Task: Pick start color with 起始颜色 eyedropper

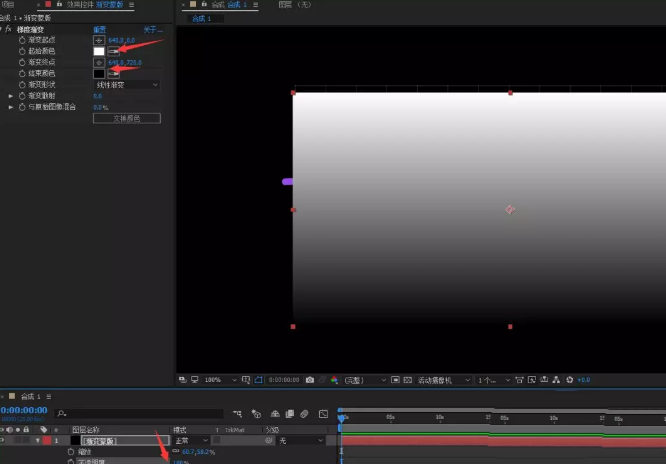Action: pyautogui.click(x=113, y=51)
